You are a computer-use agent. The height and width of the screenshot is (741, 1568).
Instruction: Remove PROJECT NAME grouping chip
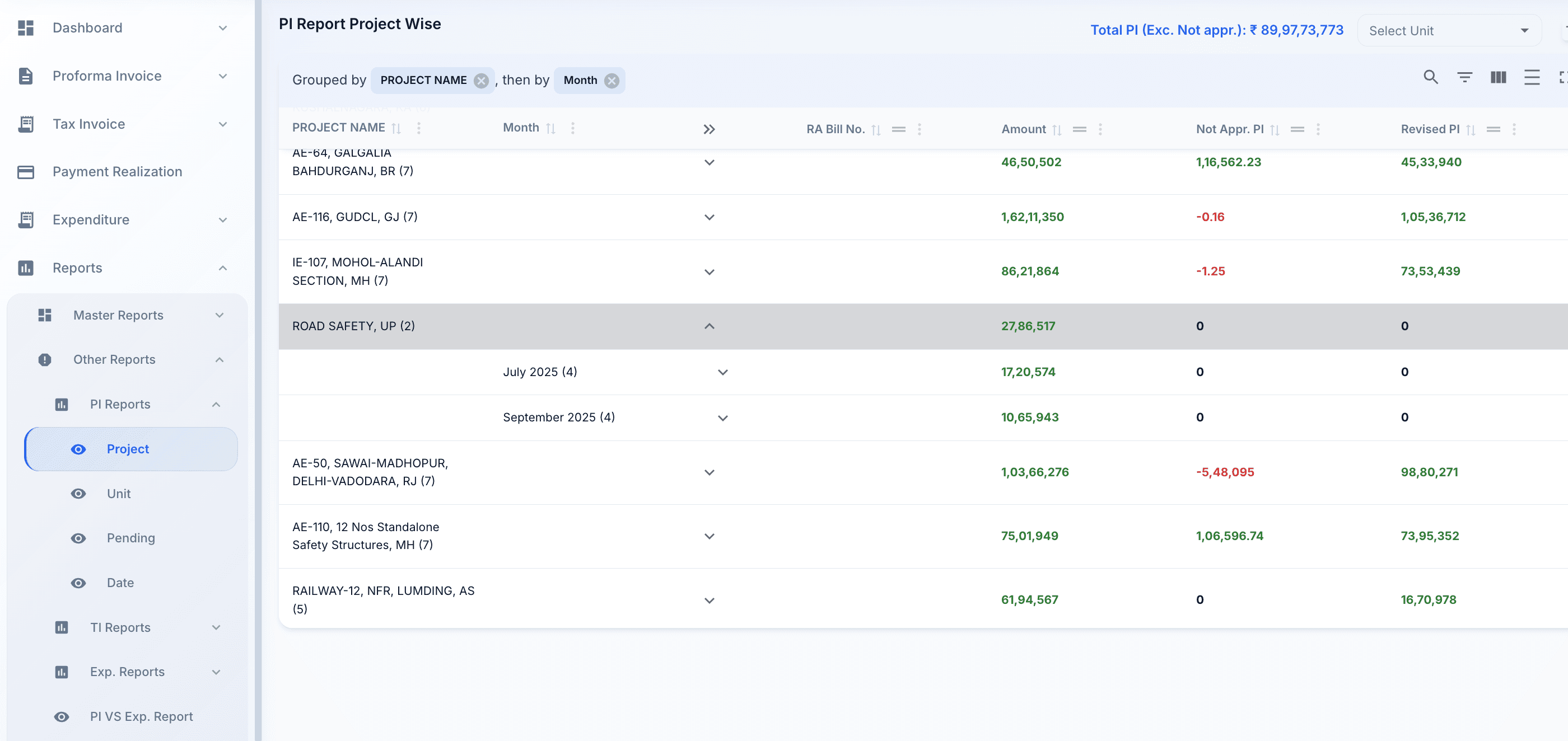tap(482, 81)
